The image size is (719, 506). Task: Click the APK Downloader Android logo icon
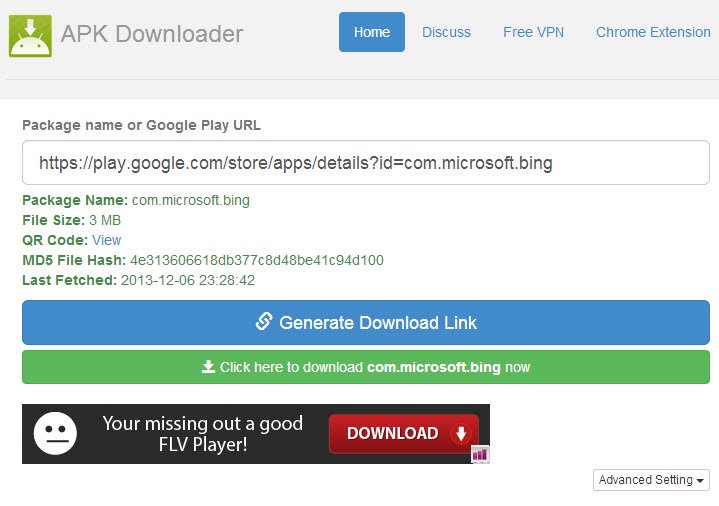pos(30,36)
